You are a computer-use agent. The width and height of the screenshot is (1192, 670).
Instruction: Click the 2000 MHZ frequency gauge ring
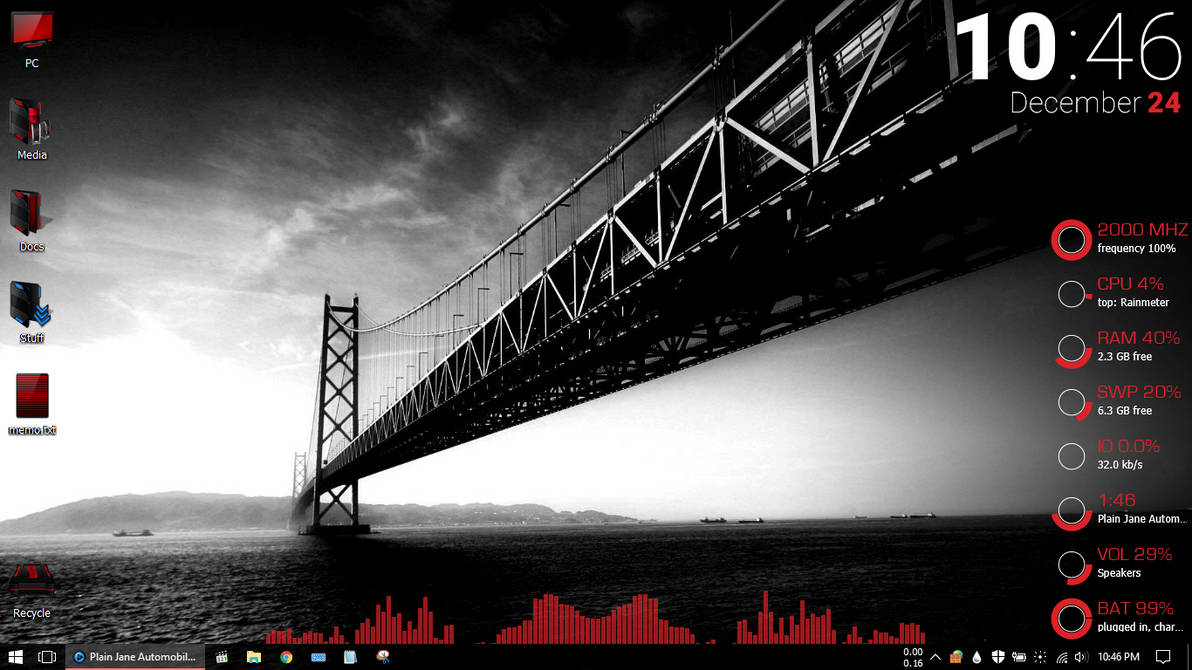1072,240
